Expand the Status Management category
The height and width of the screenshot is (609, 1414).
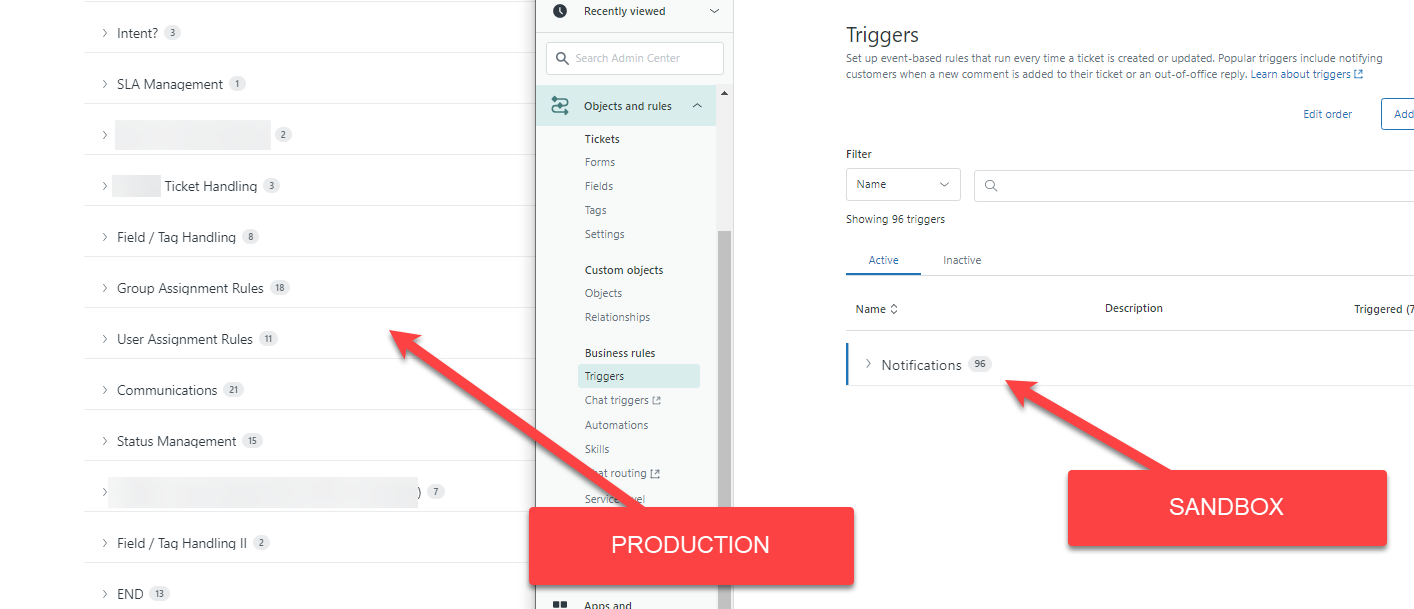104,441
